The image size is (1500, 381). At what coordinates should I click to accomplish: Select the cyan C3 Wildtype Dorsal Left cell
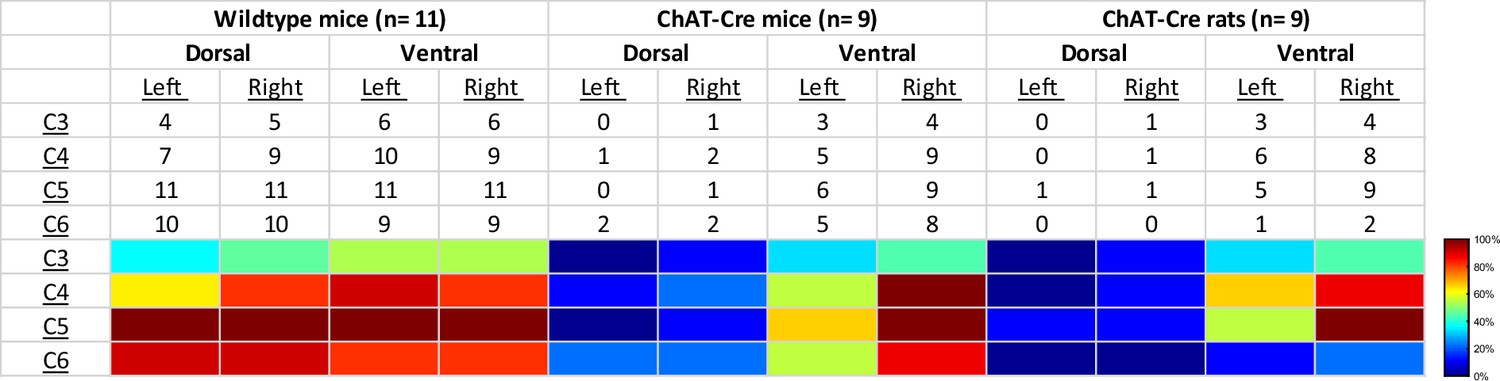point(165,256)
